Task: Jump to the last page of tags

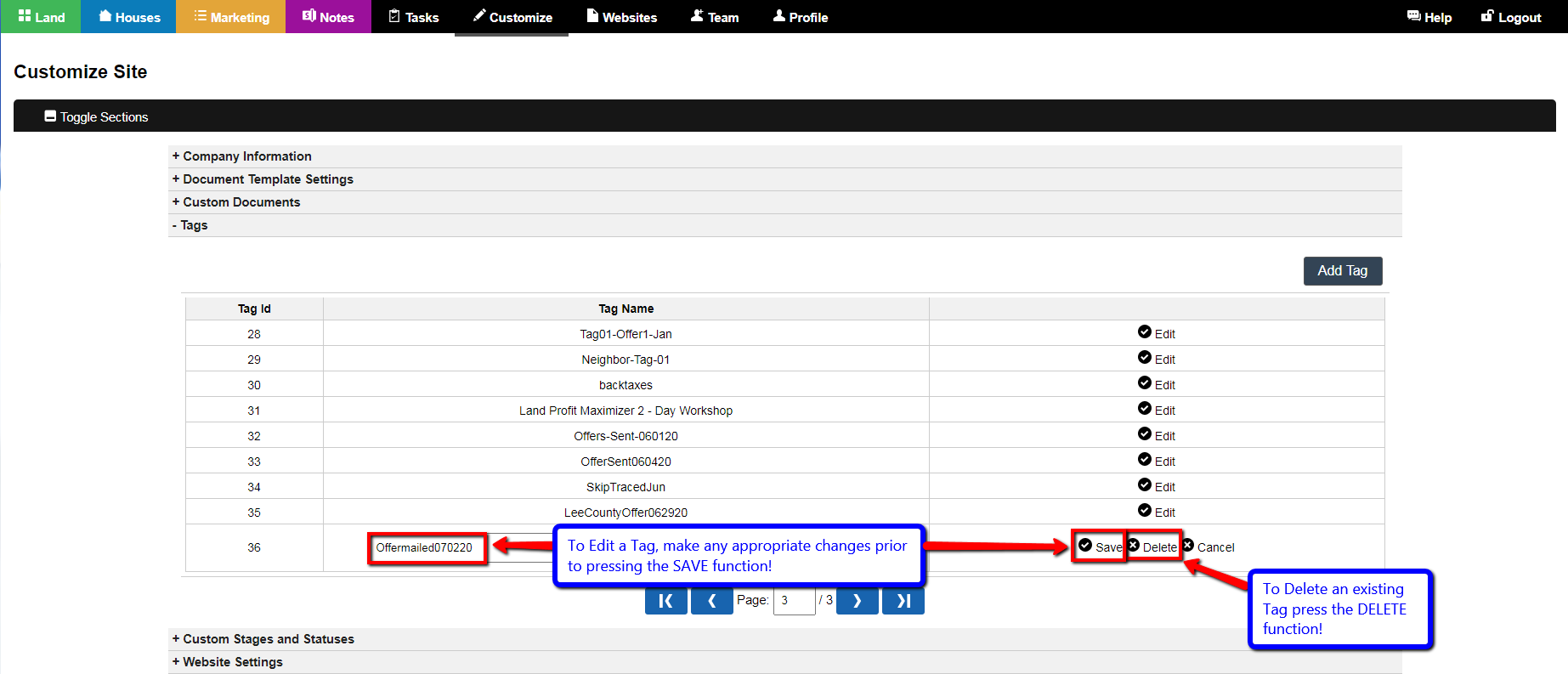Action: 903,601
